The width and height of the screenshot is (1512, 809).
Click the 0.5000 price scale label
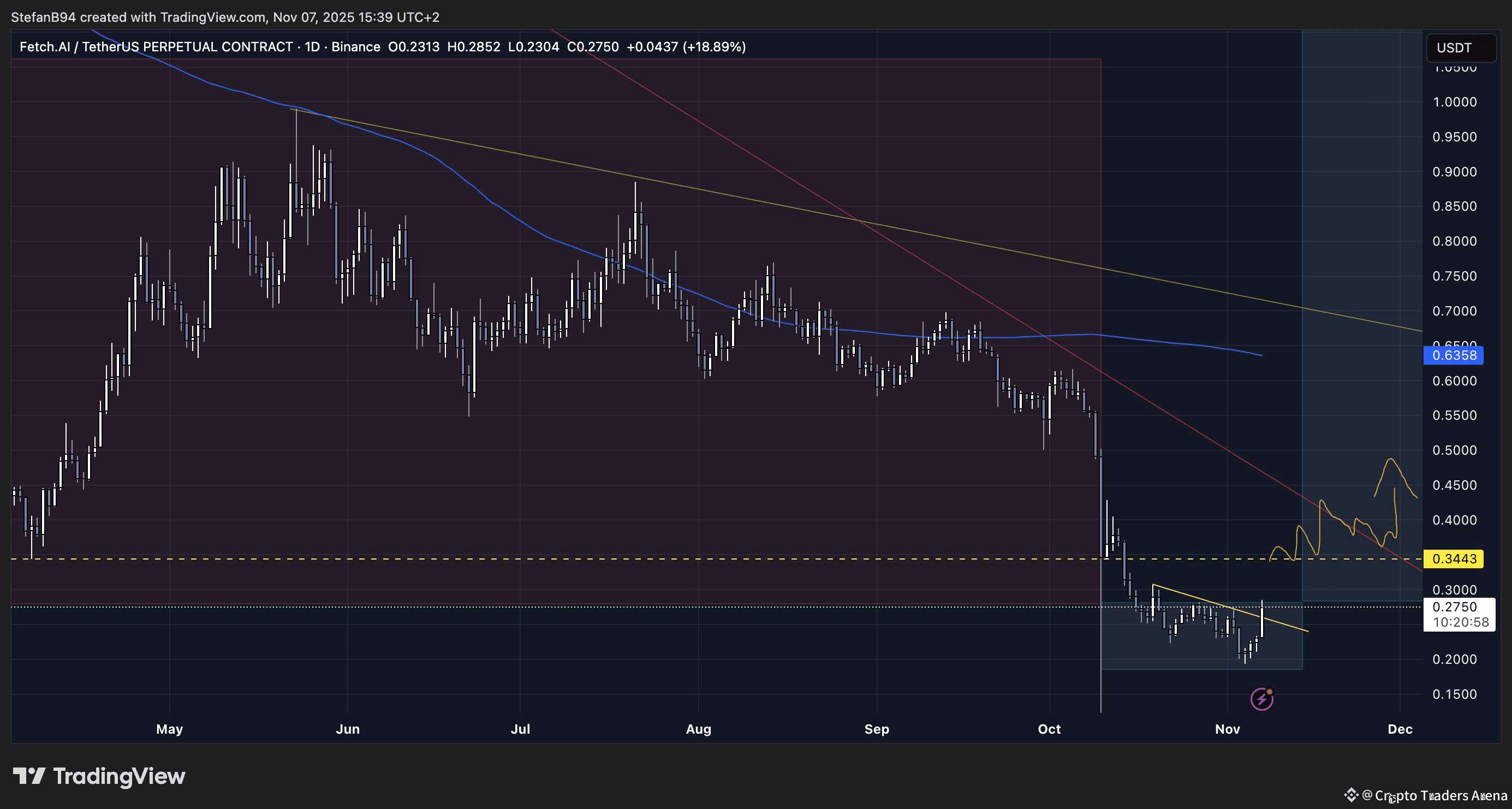click(1455, 450)
